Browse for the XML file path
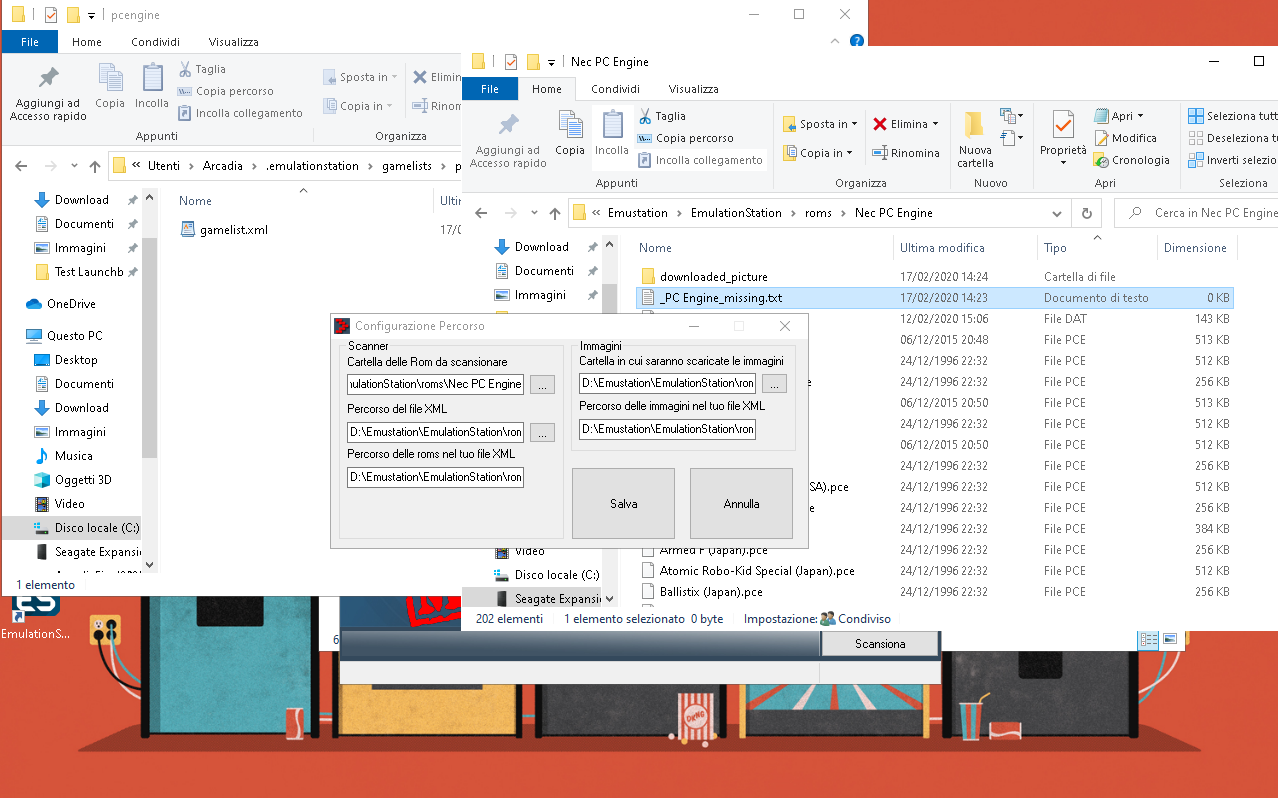This screenshot has width=1278, height=798. click(x=542, y=432)
